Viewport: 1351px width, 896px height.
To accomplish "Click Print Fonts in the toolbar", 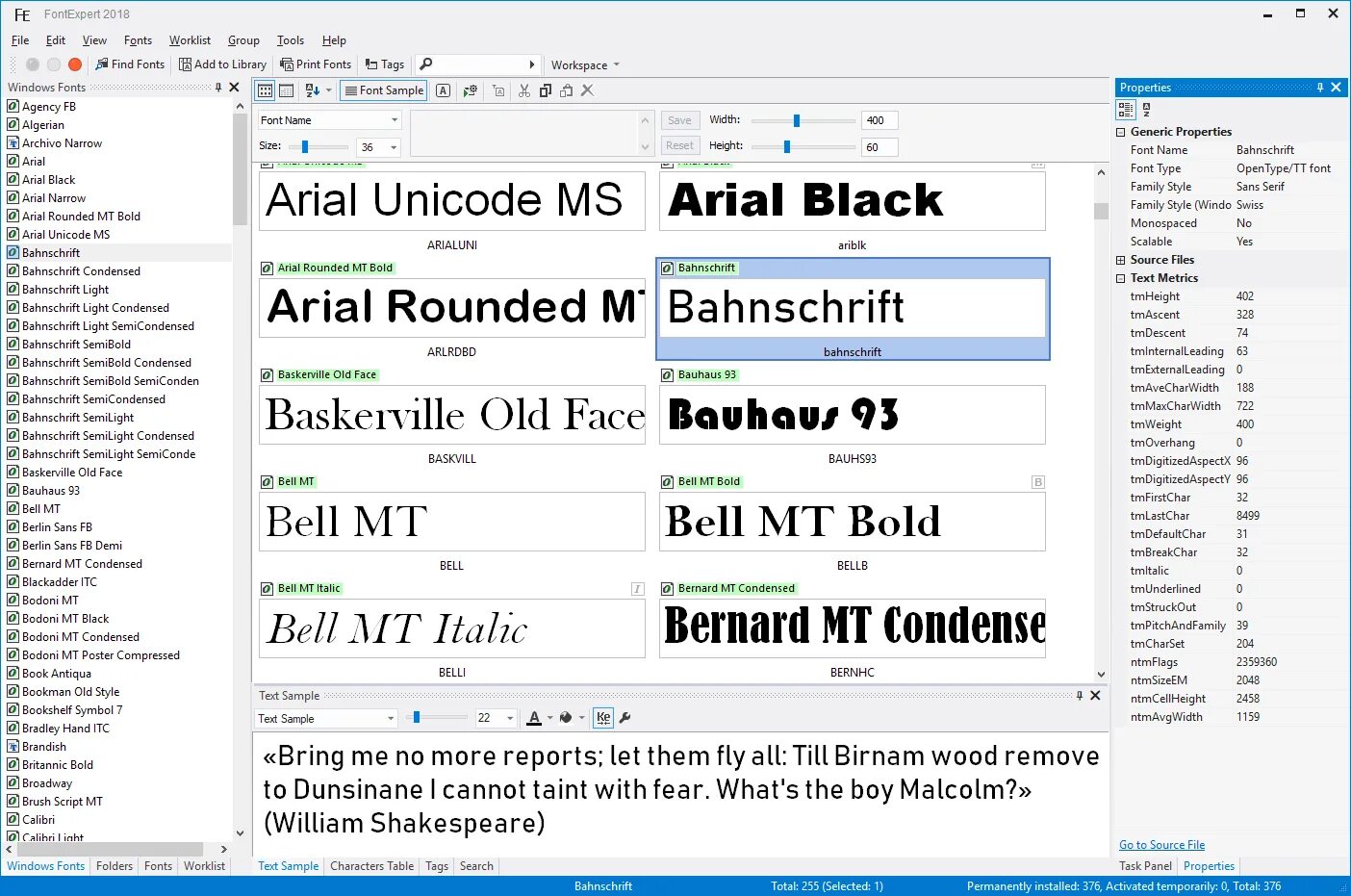I will point(316,64).
